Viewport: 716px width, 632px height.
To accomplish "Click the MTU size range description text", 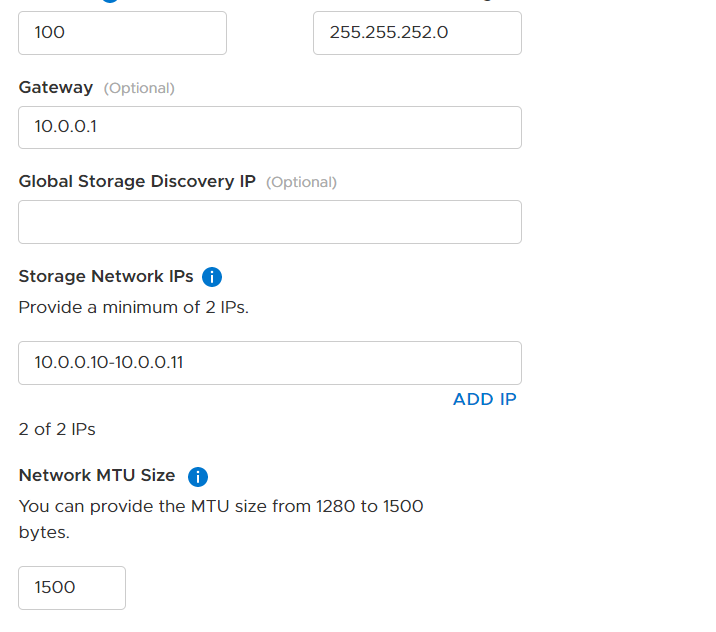I will coord(221,507).
